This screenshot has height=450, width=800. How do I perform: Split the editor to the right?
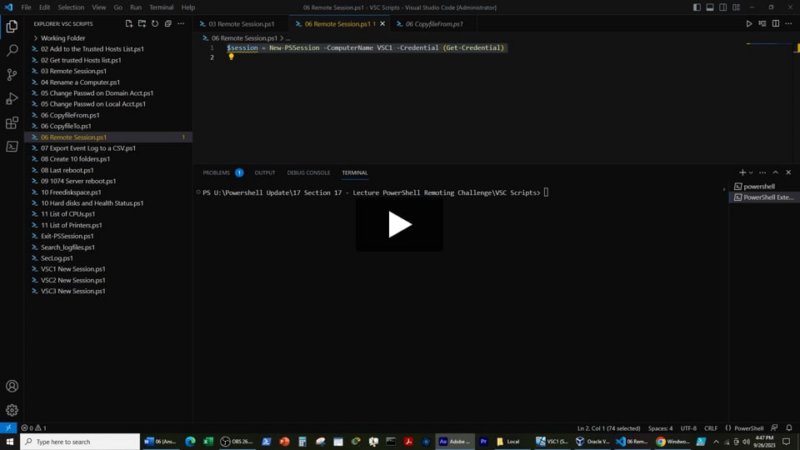(775, 23)
